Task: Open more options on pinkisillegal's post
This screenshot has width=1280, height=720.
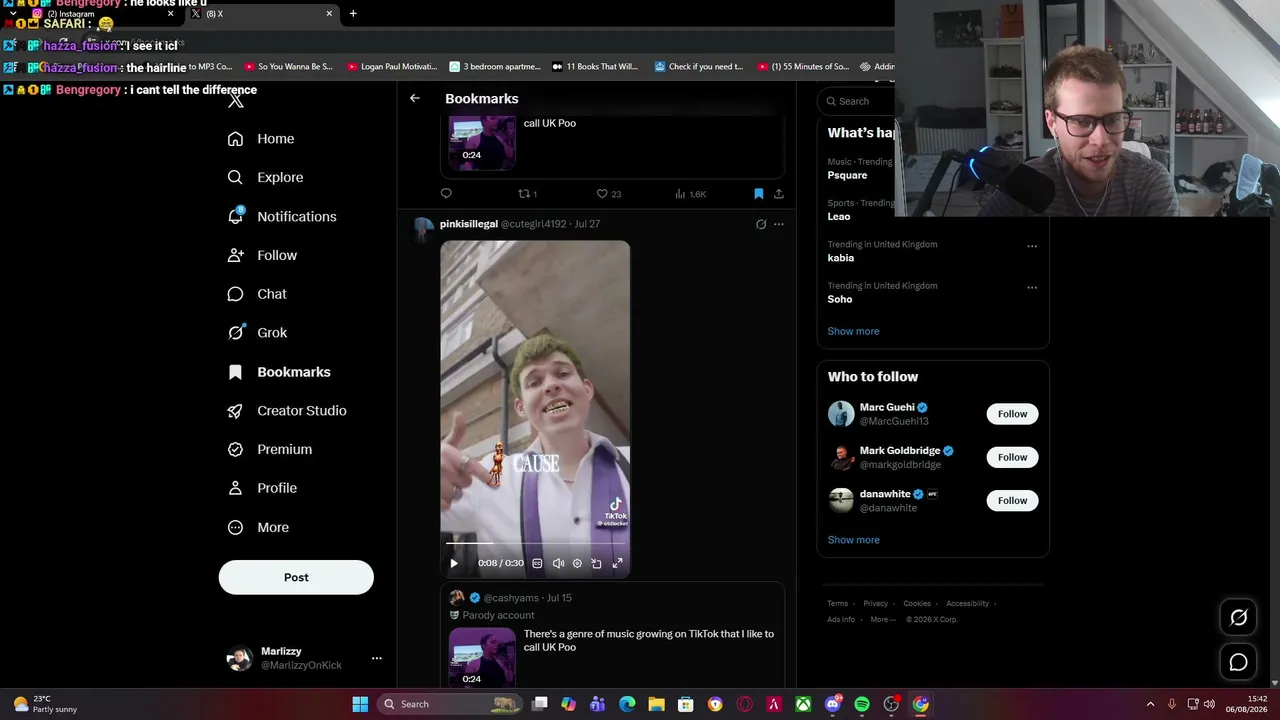Action: (779, 224)
